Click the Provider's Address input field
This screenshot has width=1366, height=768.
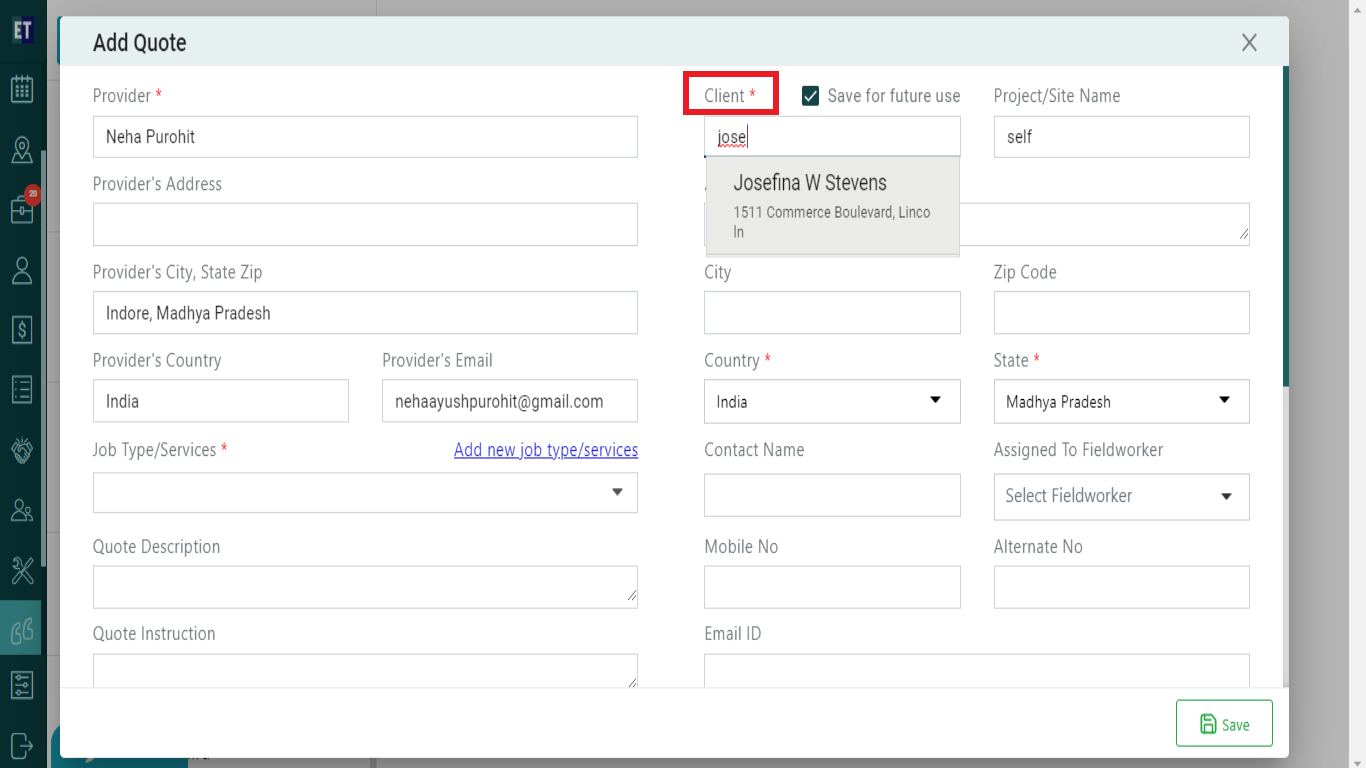click(x=365, y=224)
